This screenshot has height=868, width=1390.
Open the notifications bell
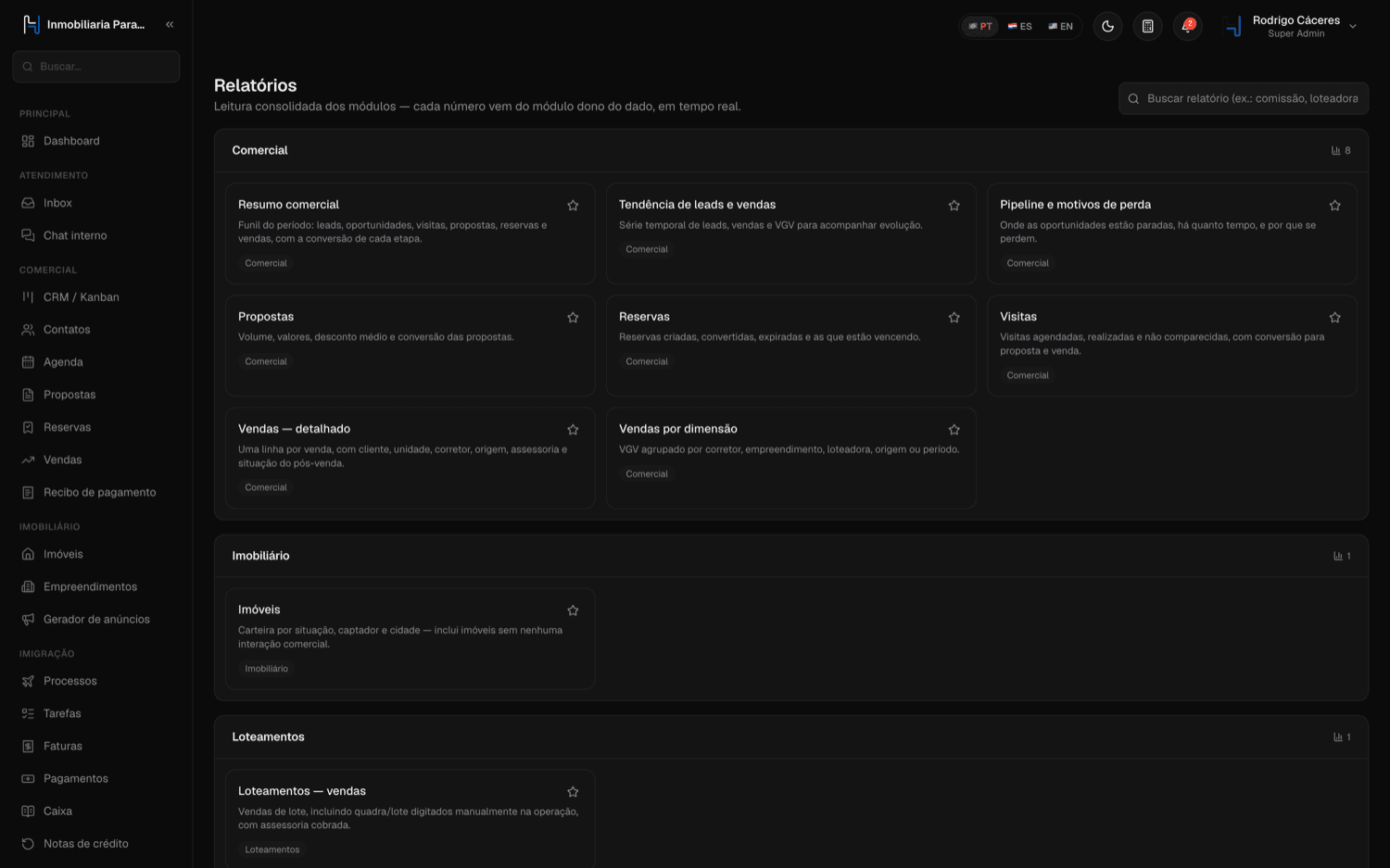coord(1187,26)
